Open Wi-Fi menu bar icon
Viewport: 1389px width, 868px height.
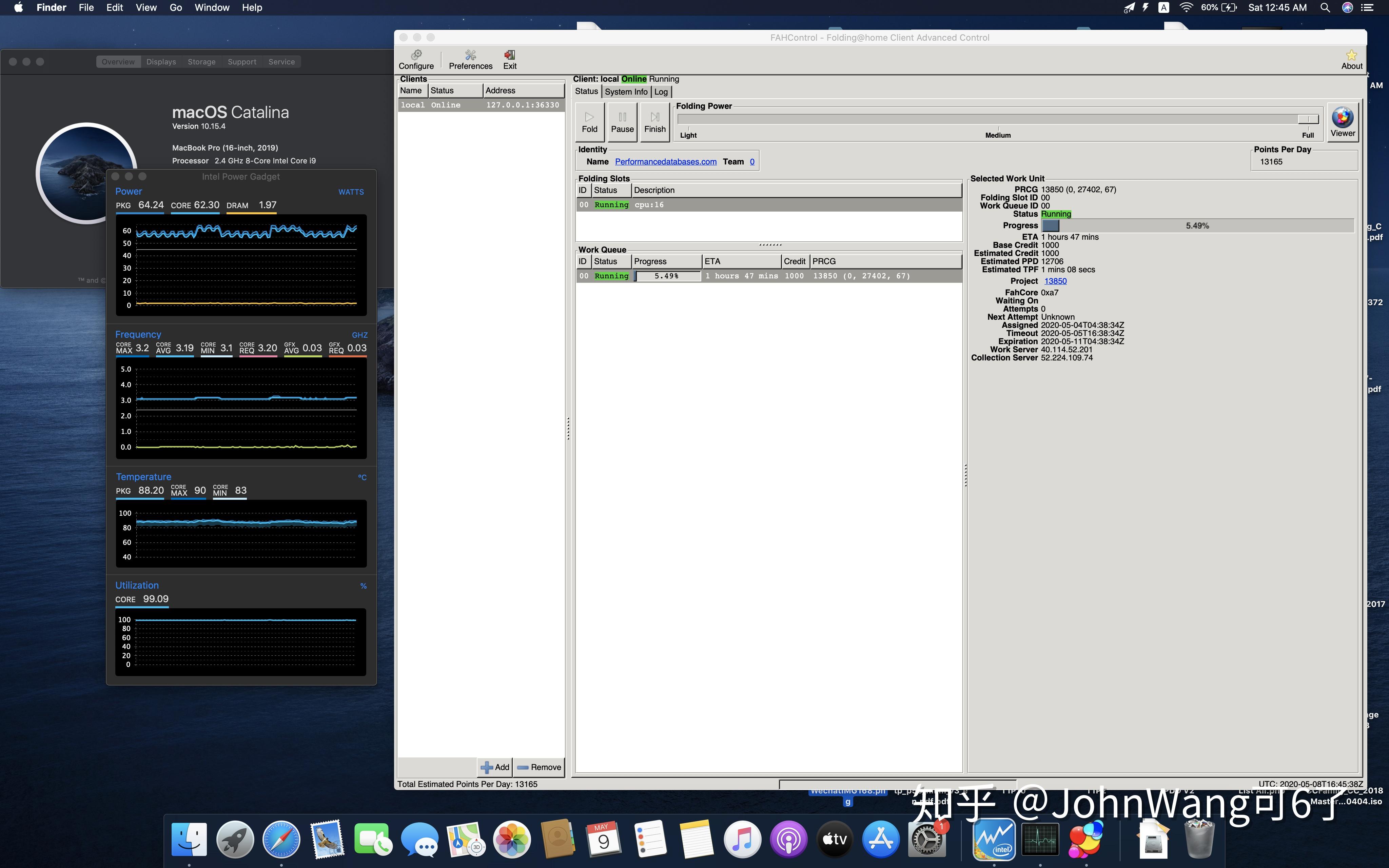[1186, 7]
